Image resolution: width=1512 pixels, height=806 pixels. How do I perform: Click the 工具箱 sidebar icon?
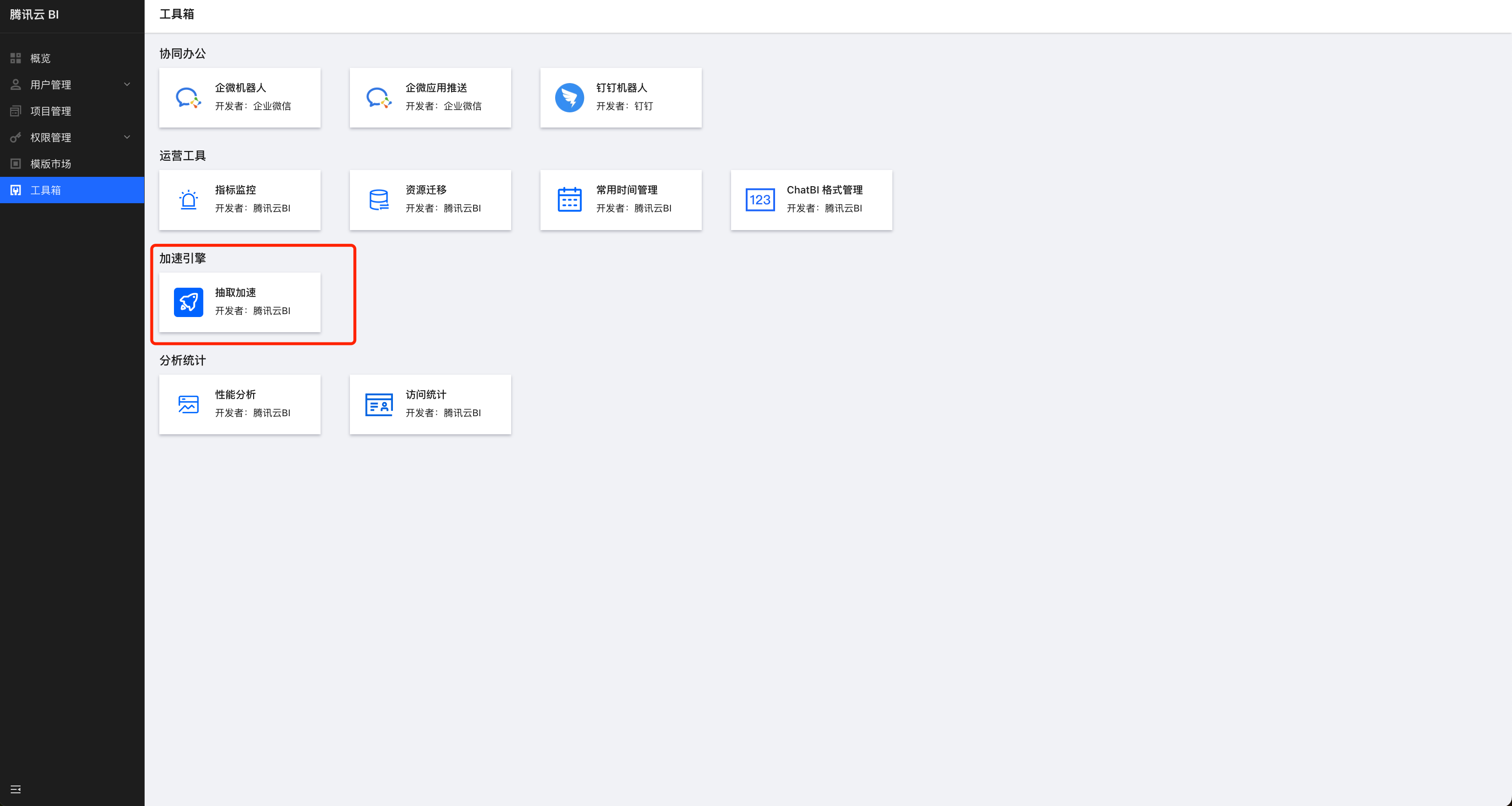tap(16, 190)
